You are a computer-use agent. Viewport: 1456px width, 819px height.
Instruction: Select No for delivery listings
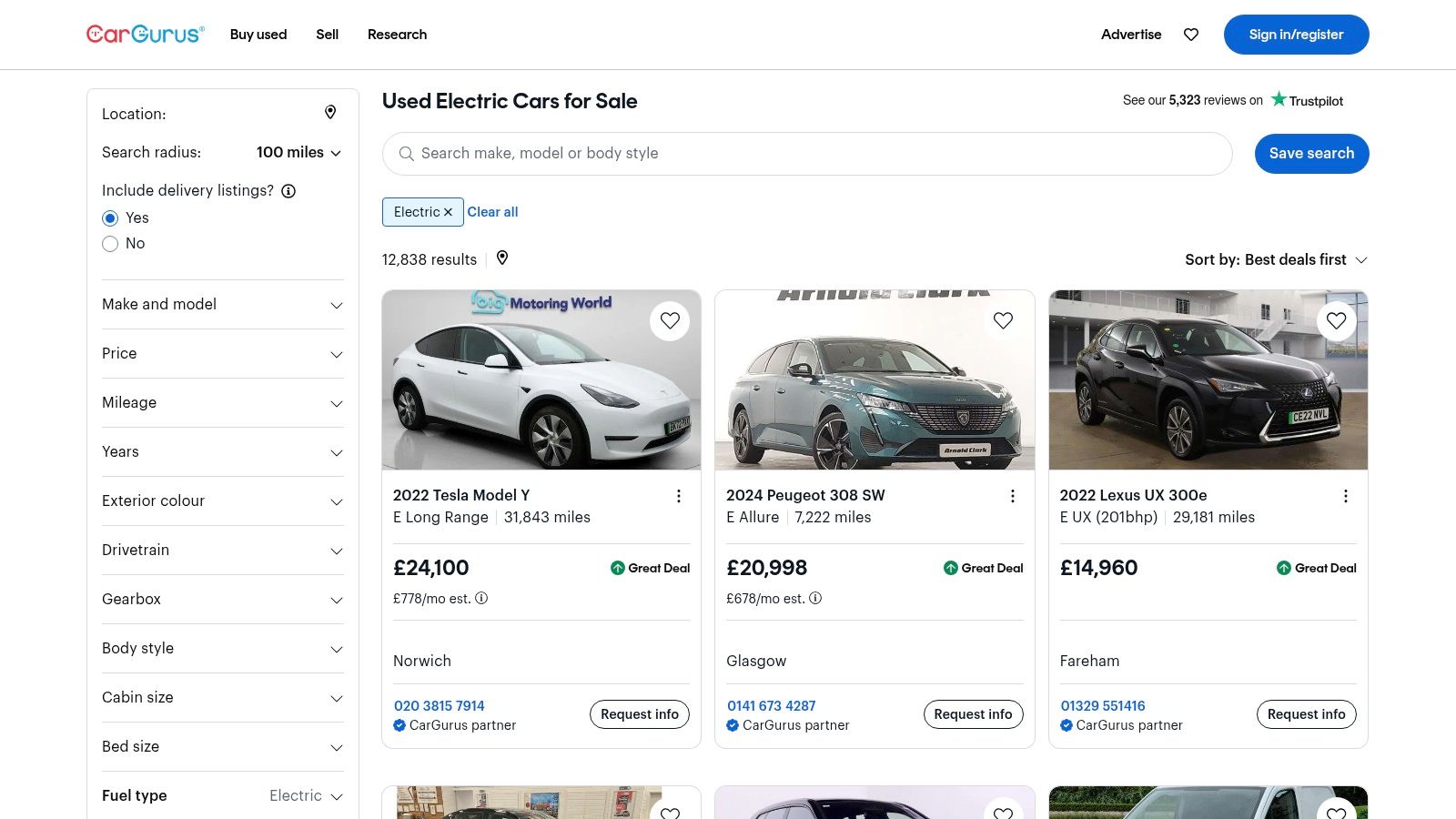point(110,244)
